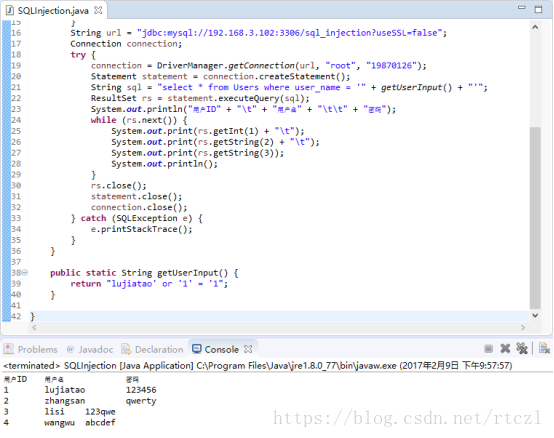Open the Declaration view tab

[x=153, y=349]
